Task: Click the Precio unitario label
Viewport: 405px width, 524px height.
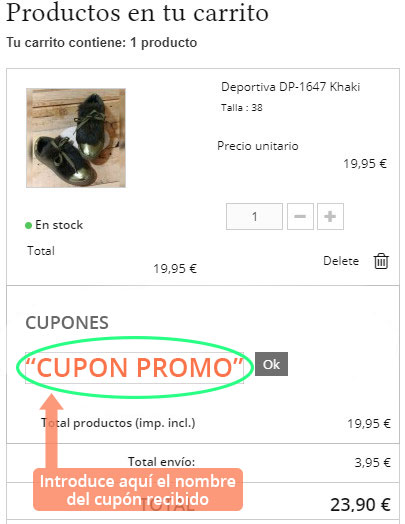Action: pos(258,146)
